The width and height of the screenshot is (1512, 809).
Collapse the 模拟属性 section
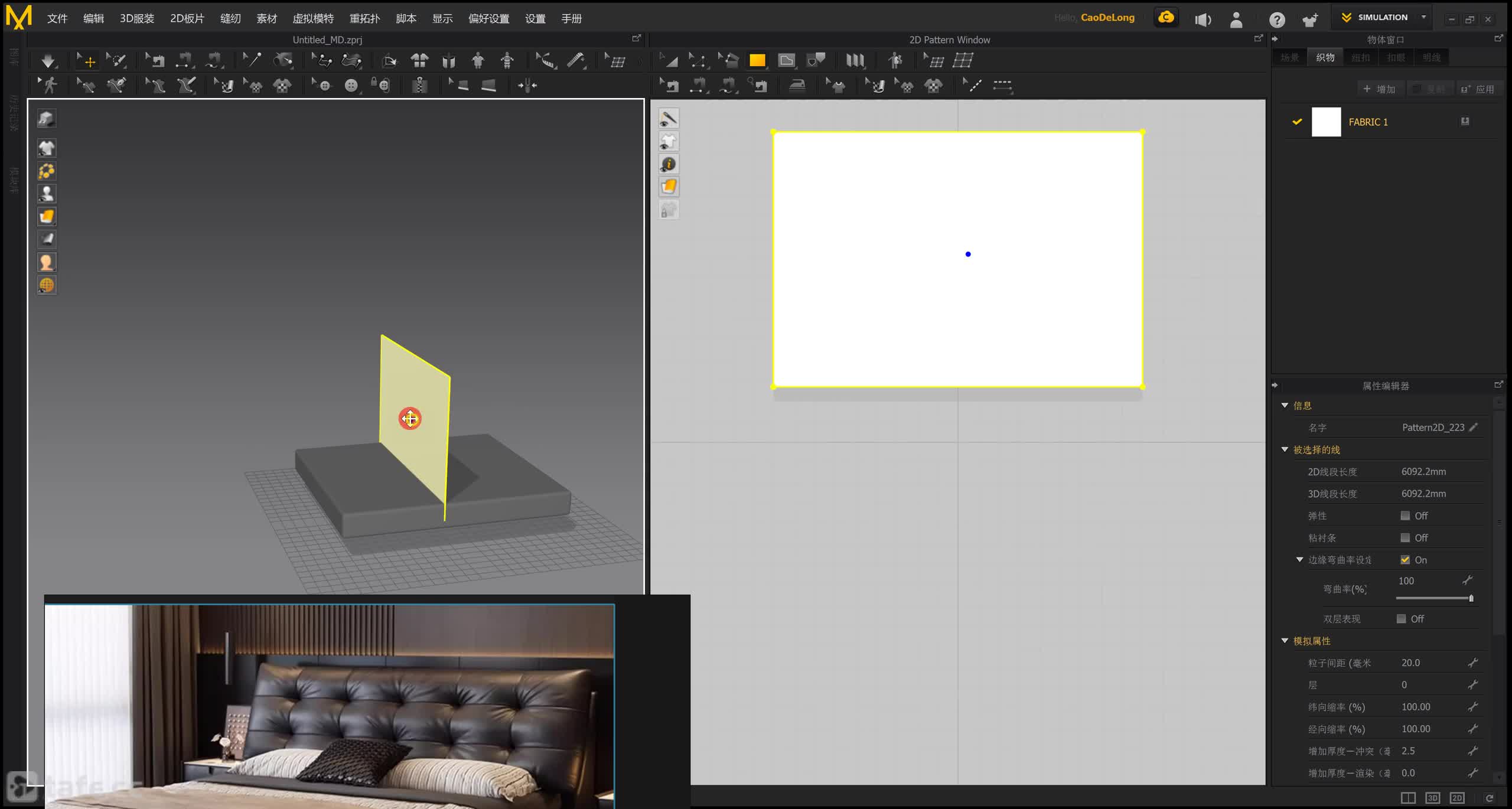[x=1285, y=641]
